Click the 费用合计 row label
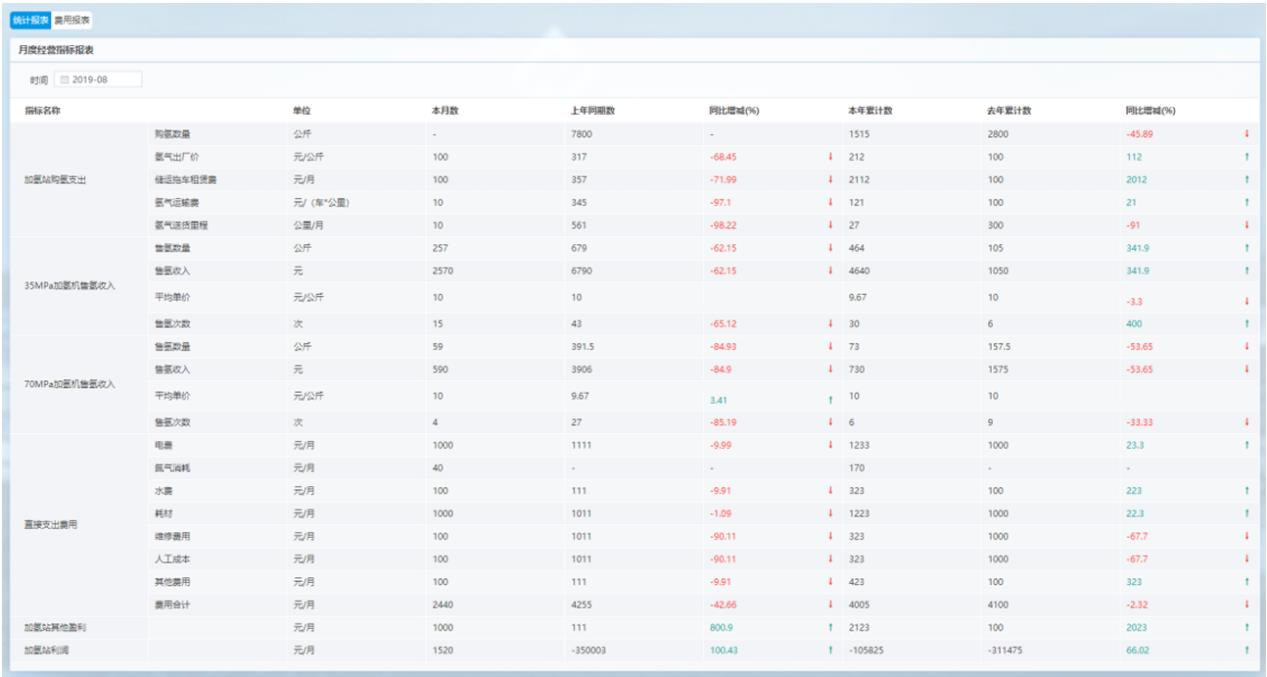Viewport: 1267px width, 677px height. [169, 604]
